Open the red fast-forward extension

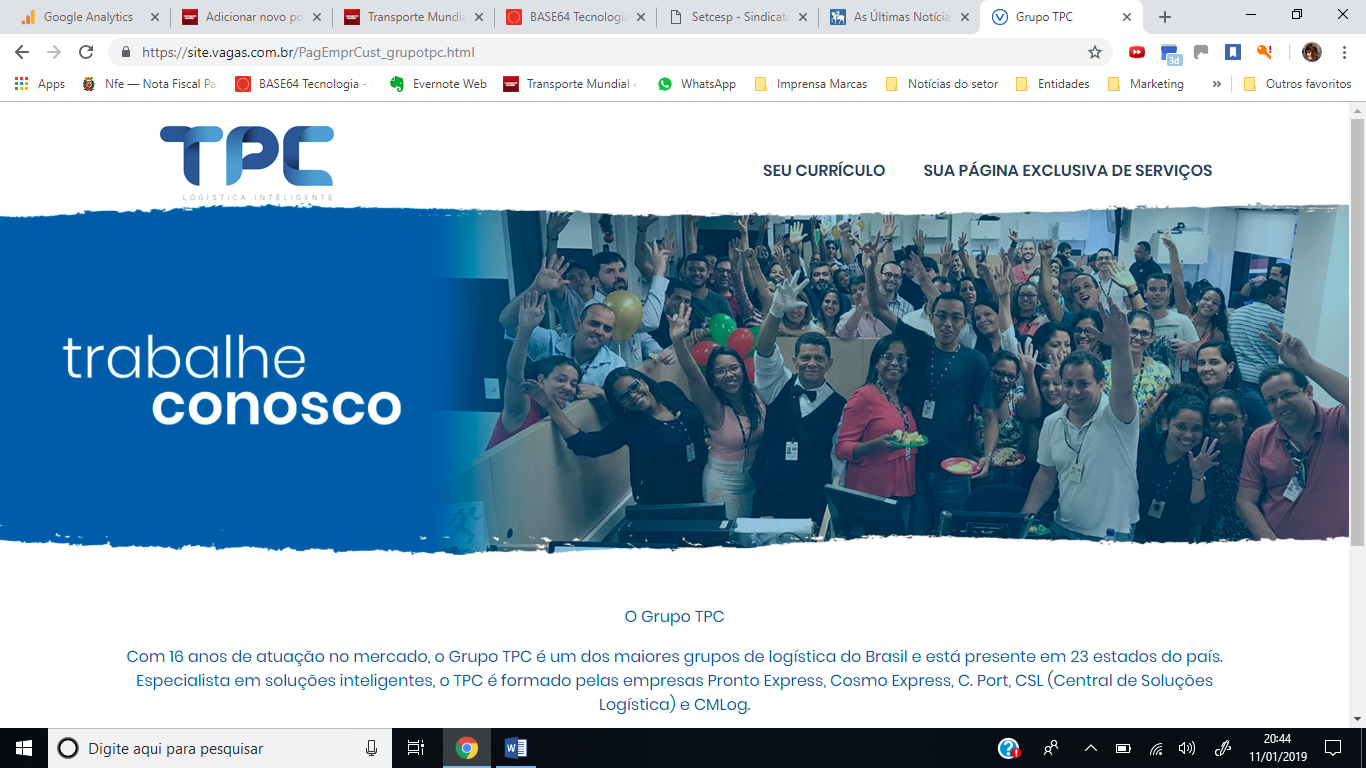(1137, 52)
